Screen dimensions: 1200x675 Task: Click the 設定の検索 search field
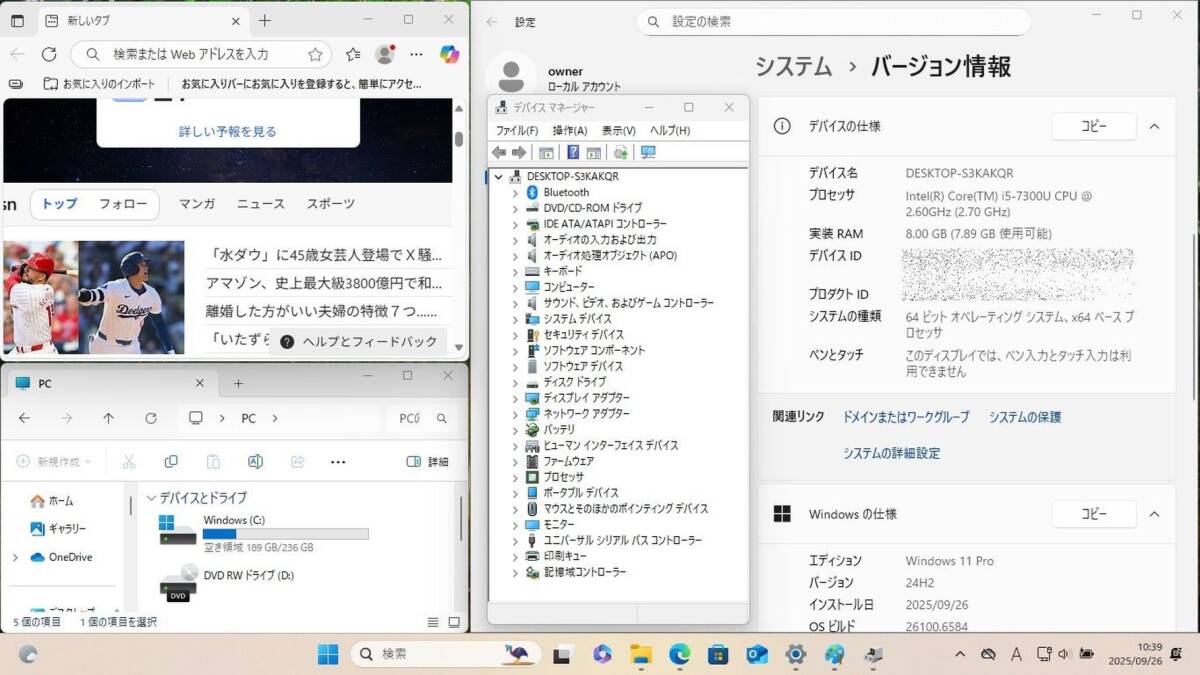tap(840, 22)
